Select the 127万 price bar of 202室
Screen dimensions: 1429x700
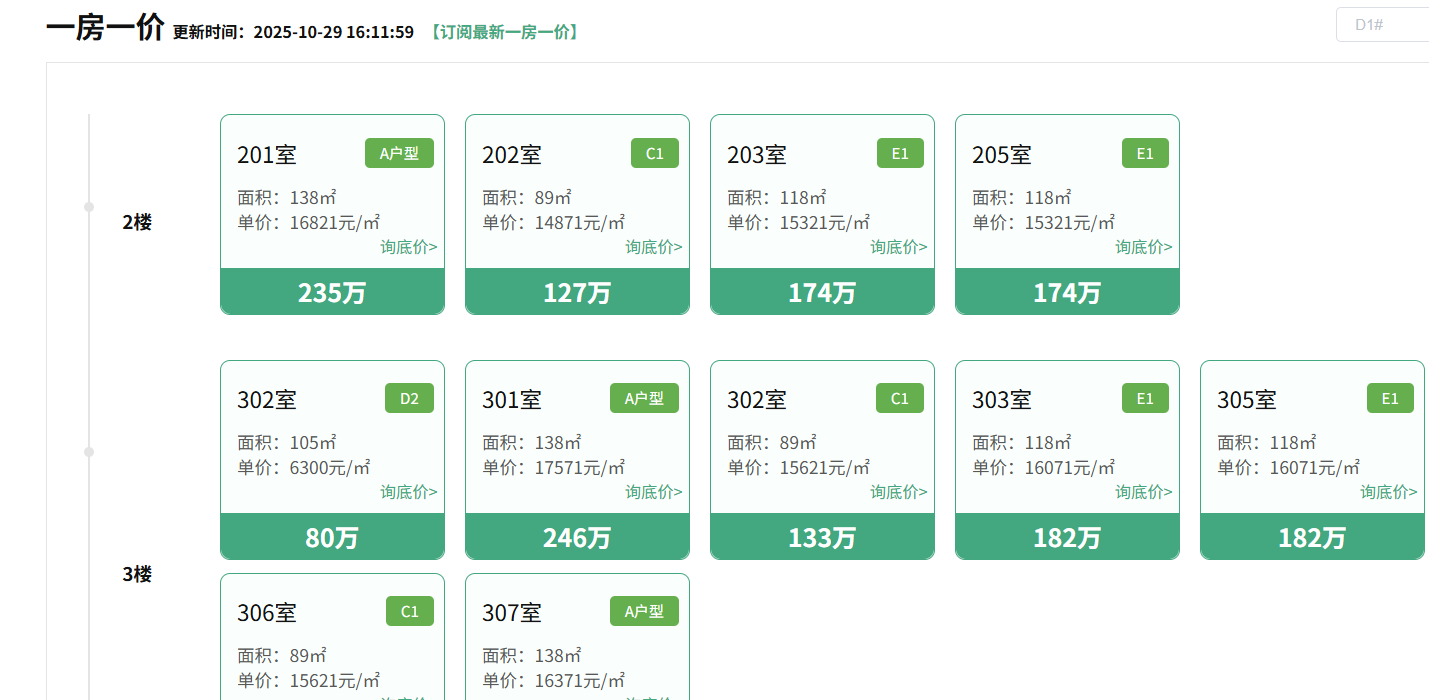click(577, 292)
